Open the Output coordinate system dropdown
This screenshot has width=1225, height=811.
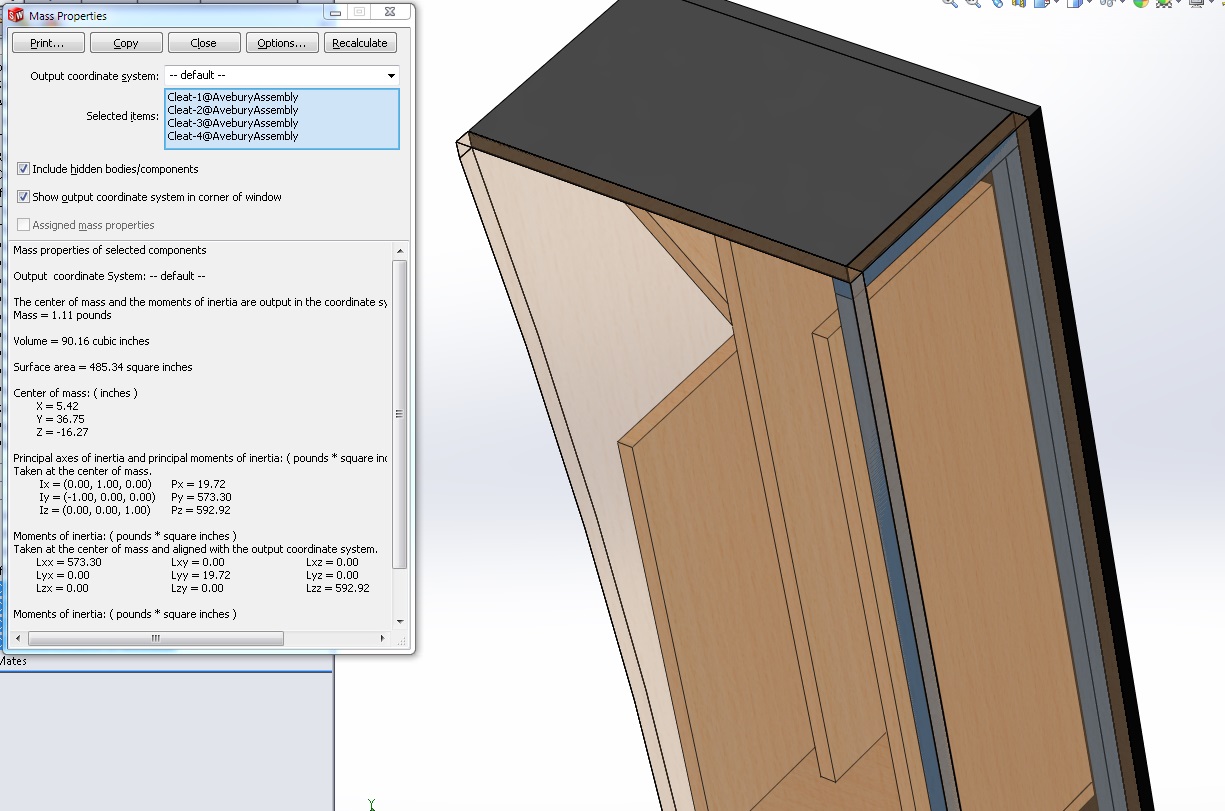pyautogui.click(x=282, y=76)
